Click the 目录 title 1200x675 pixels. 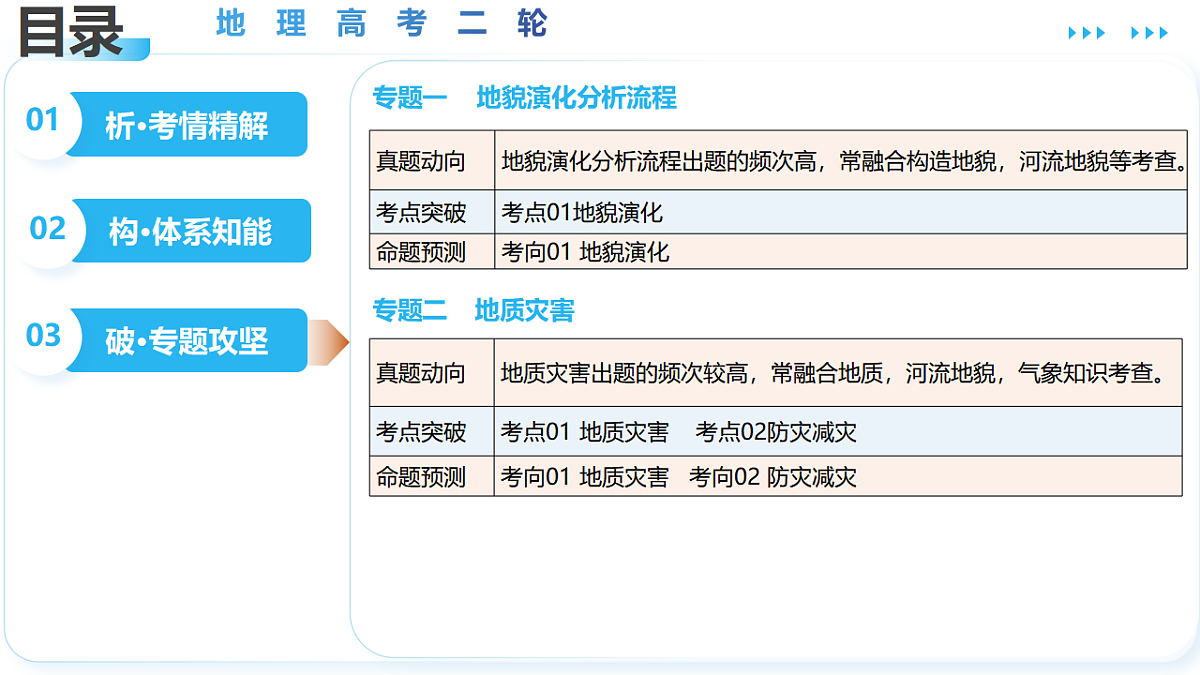pos(70,32)
